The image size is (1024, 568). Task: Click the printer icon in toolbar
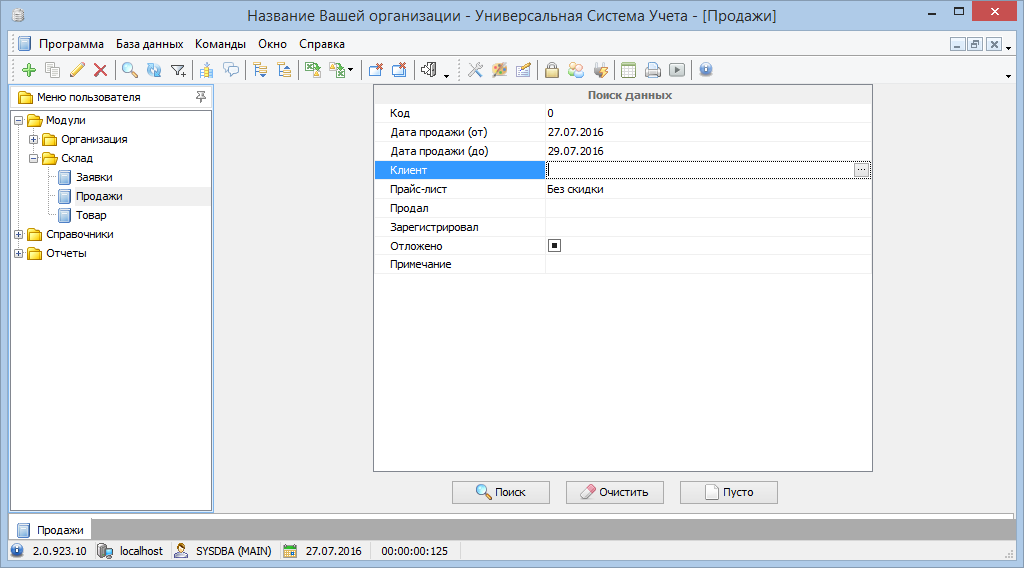pyautogui.click(x=652, y=70)
